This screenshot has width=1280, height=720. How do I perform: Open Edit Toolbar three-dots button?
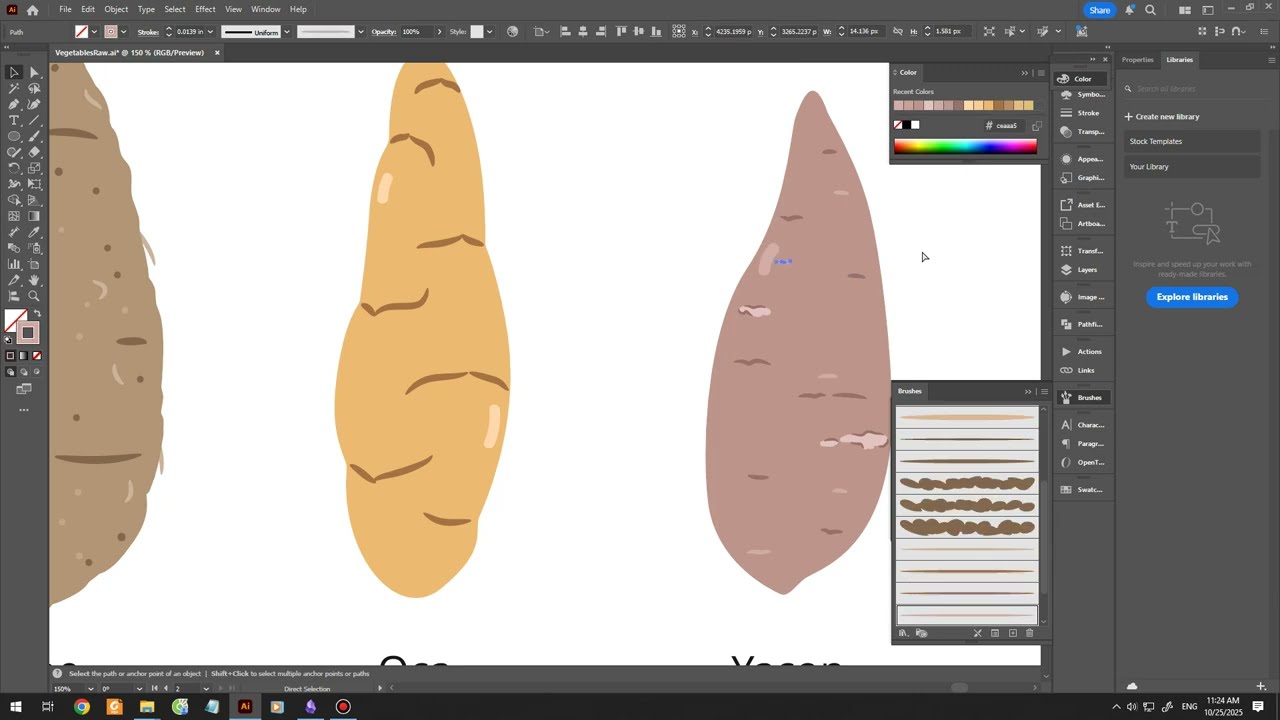24,410
